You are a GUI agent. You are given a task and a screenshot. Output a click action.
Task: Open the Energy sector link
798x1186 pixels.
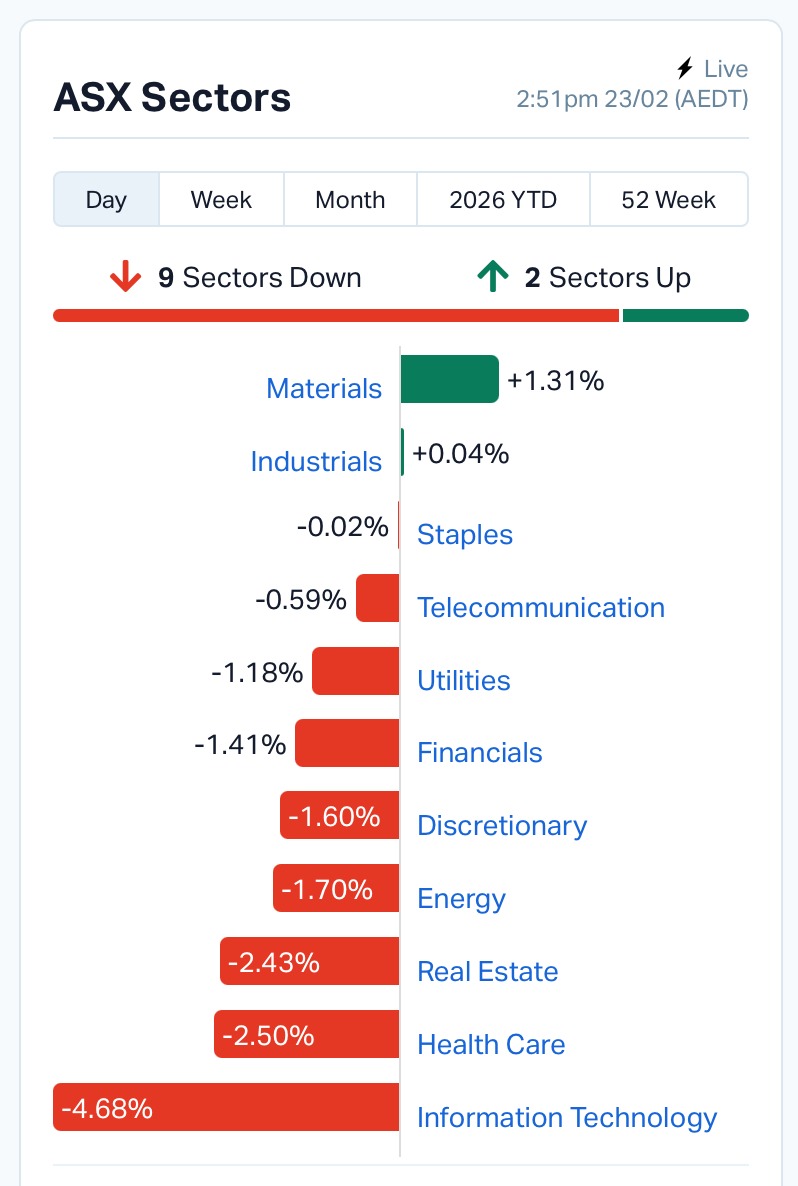tap(461, 898)
